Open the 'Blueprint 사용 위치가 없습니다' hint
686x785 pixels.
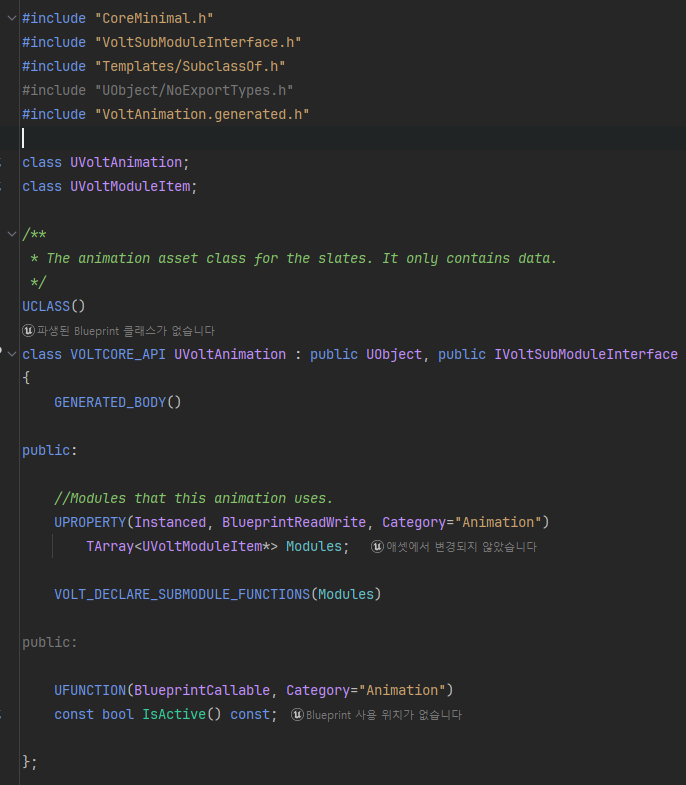pyautogui.click(x=383, y=715)
